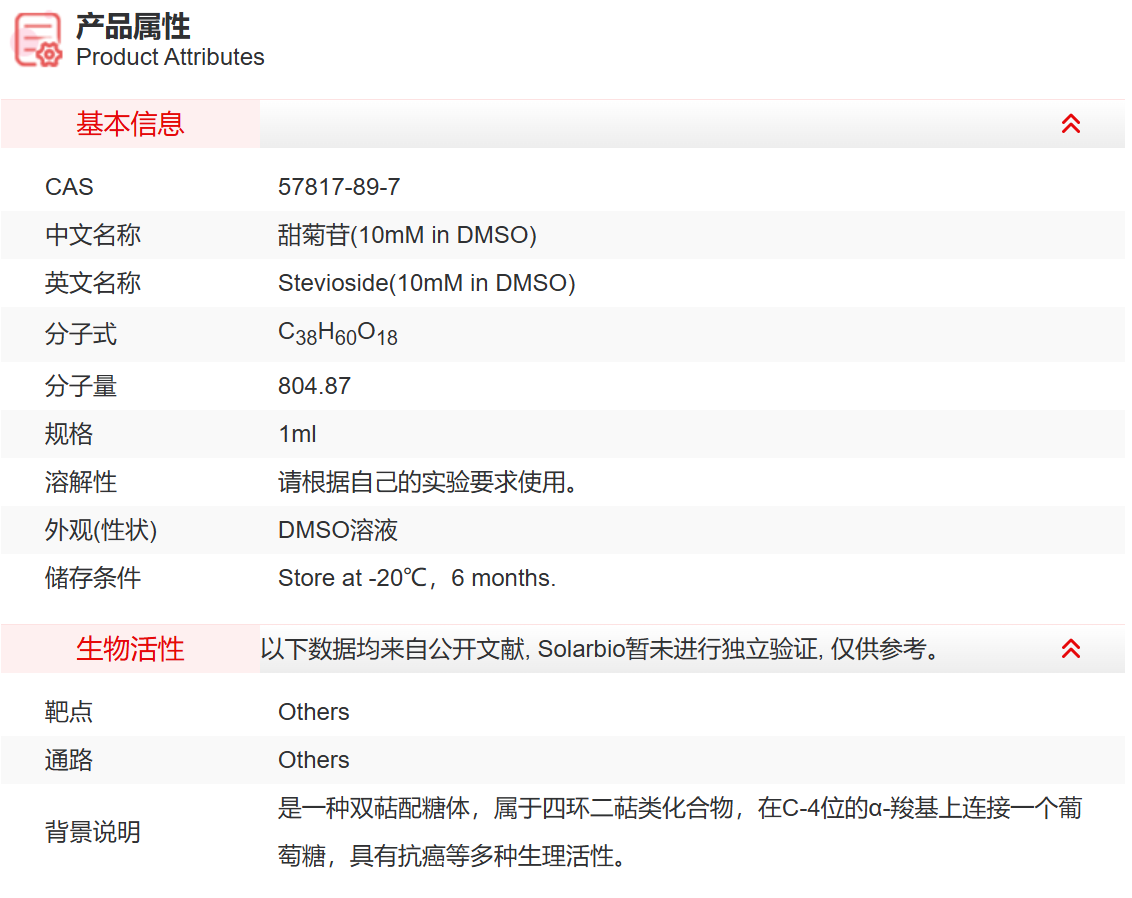Screen dimensions: 1132x898
Task: Collapse the 生物活性 section chevron
Action: (x=1071, y=649)
